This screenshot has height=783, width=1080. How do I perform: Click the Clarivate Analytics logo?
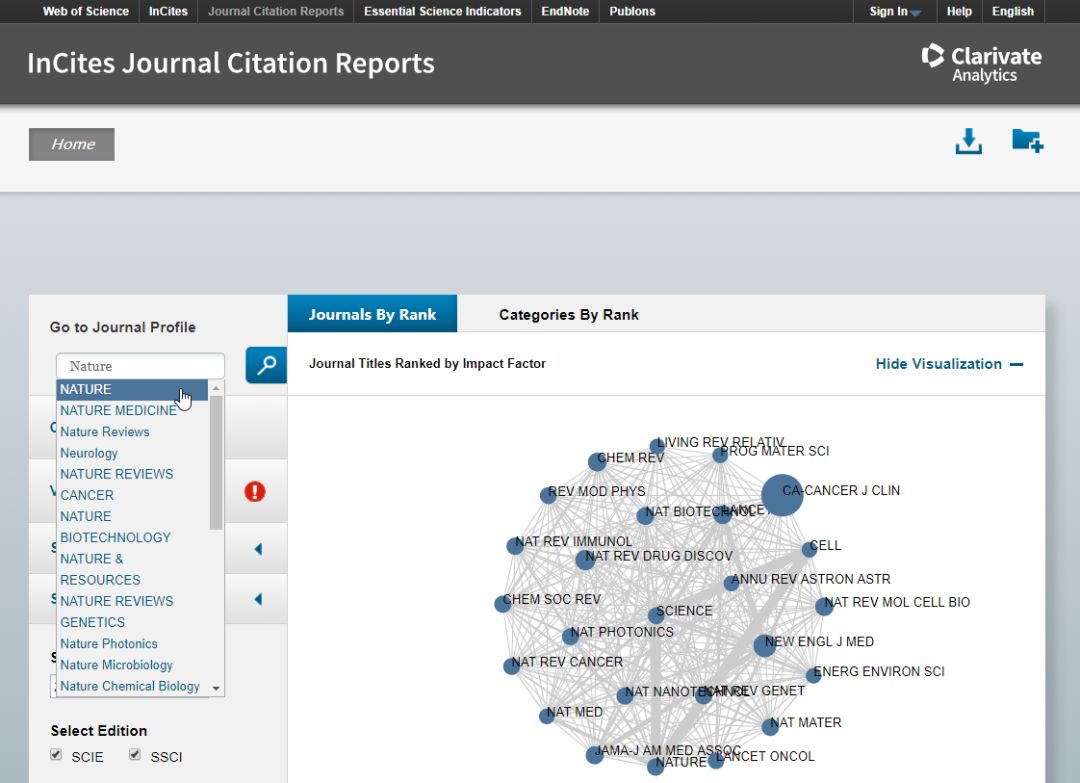(x=981, y=63)
